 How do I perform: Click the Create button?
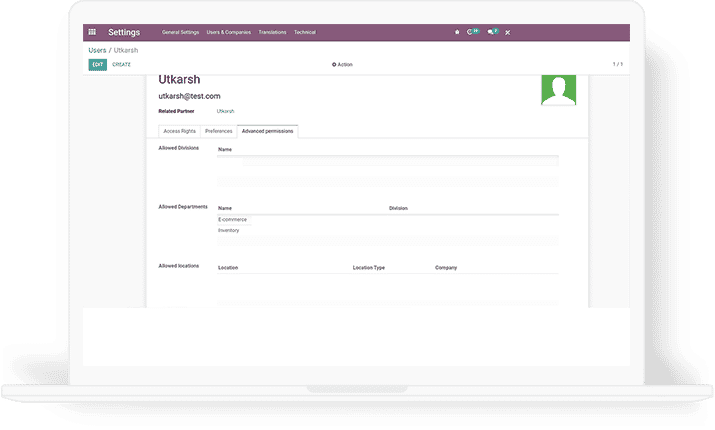tap(121, 64)
